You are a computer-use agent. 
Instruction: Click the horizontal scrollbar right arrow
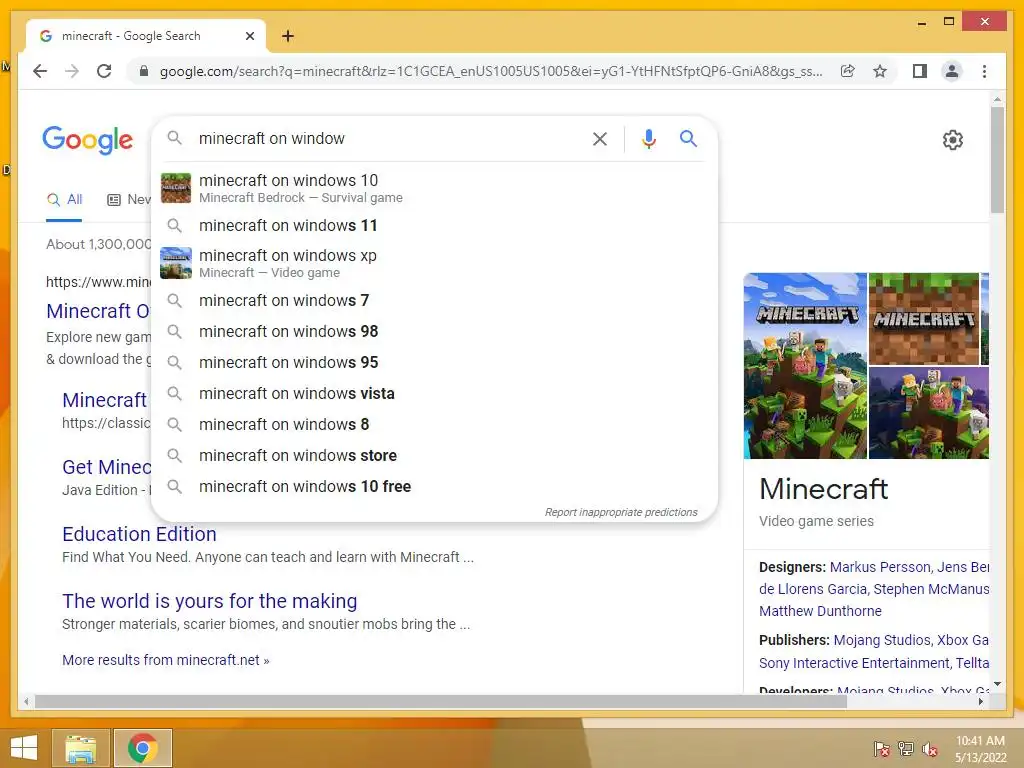(981, 701)
